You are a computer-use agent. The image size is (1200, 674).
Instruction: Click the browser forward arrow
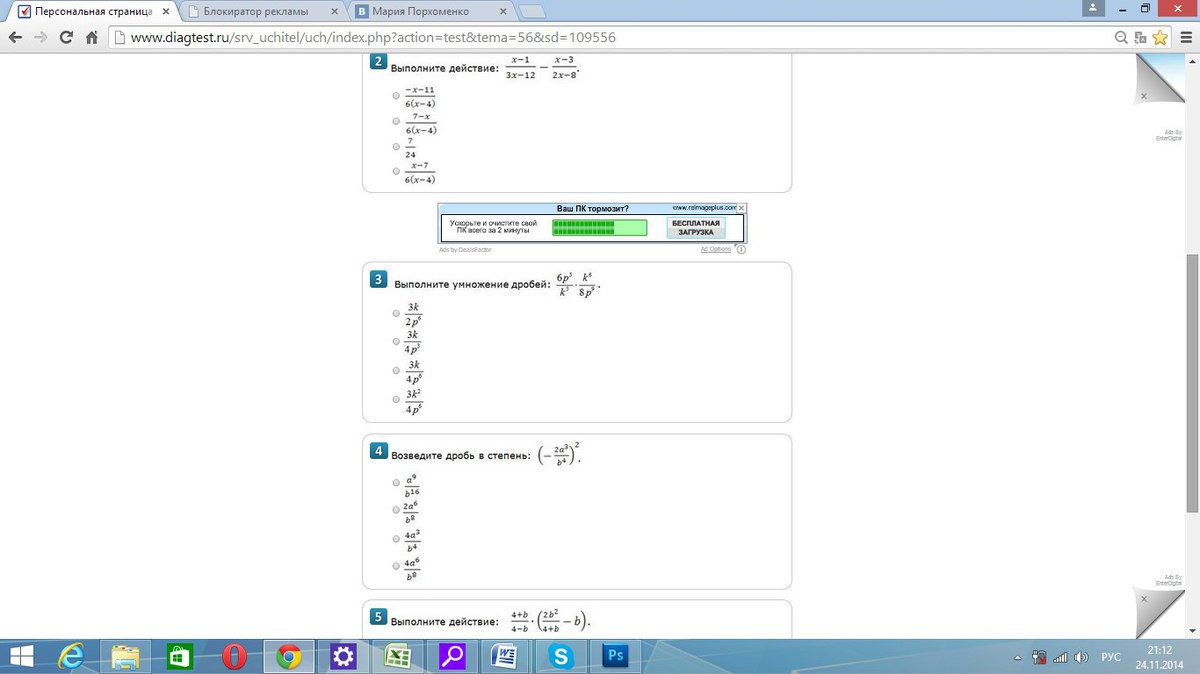click(x=40, y=37)
